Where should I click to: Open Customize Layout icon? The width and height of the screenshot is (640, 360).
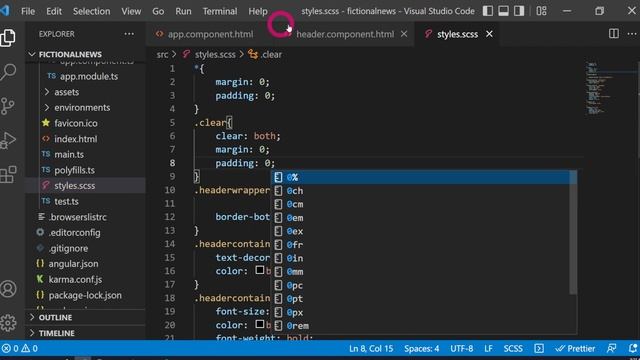coord(541,11)
